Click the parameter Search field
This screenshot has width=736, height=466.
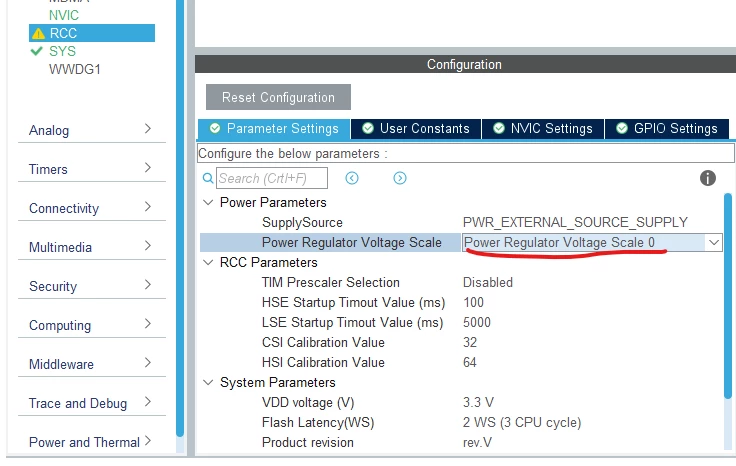tap(272, 178)
